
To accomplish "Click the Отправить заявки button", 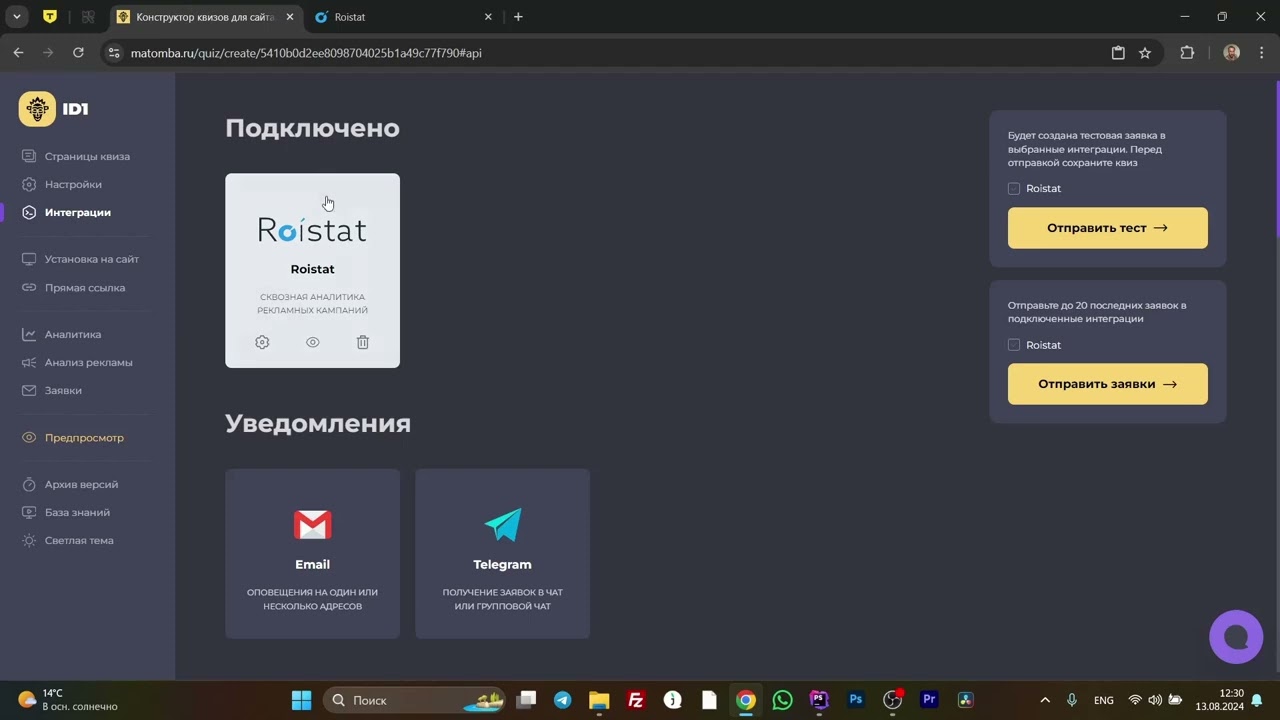I will tap(1108, 384).
